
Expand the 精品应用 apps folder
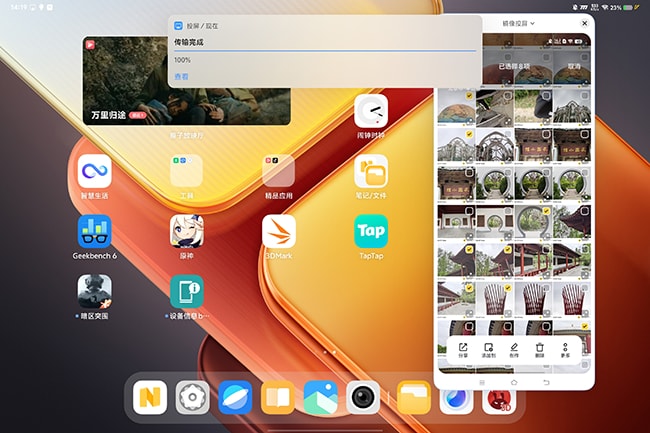pos(279,170)
